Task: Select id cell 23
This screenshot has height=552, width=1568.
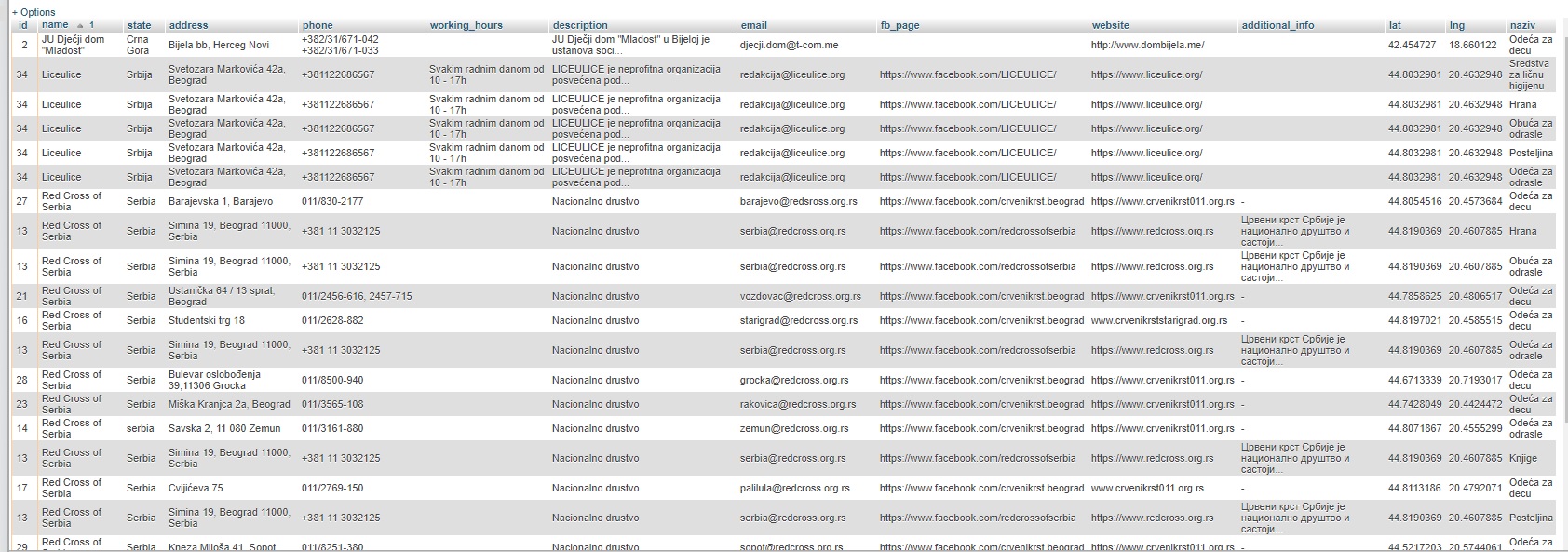Action: tap(22, 404)
